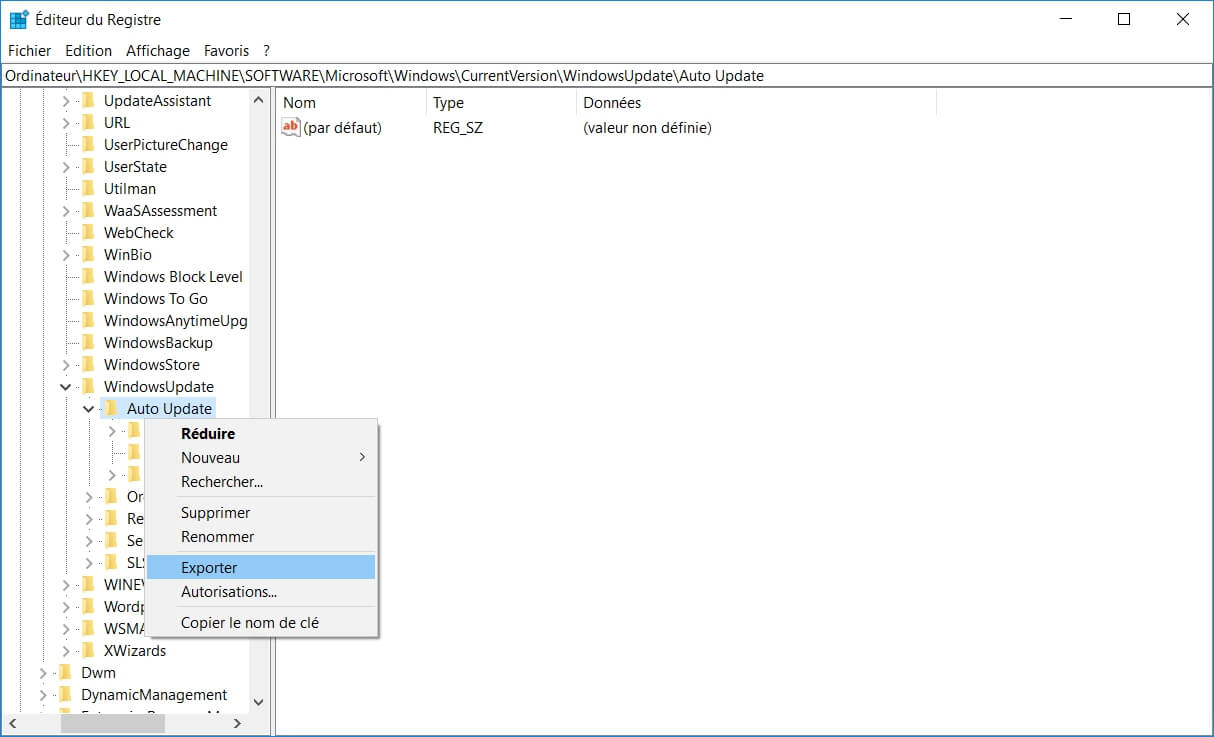Click the Windows To Go folder icon
Screen dimensions: 1214x737
pos(87,298)
